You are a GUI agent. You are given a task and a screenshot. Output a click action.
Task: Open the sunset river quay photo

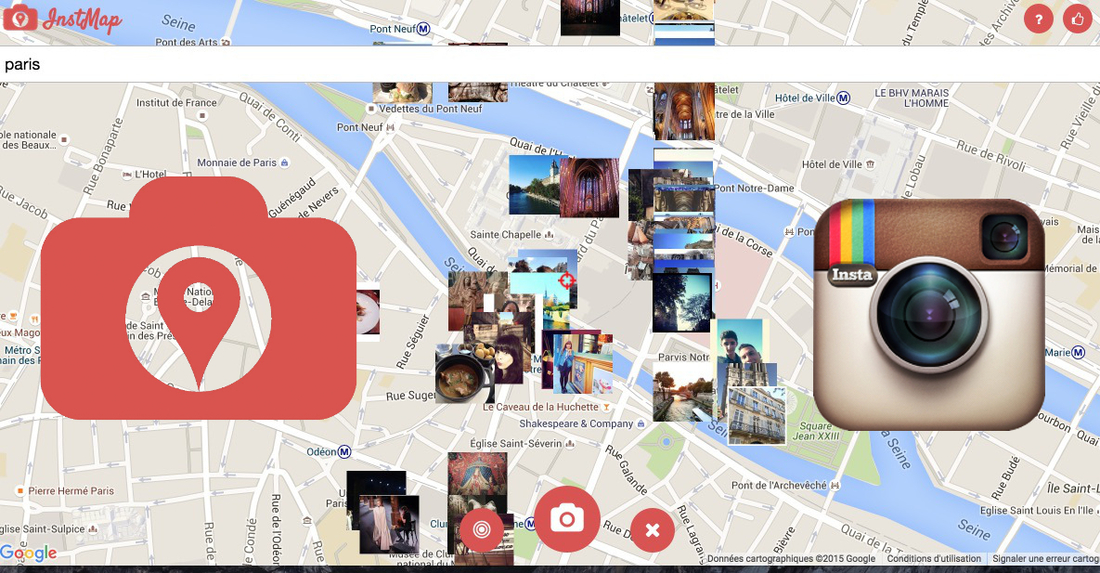(683, 391)
